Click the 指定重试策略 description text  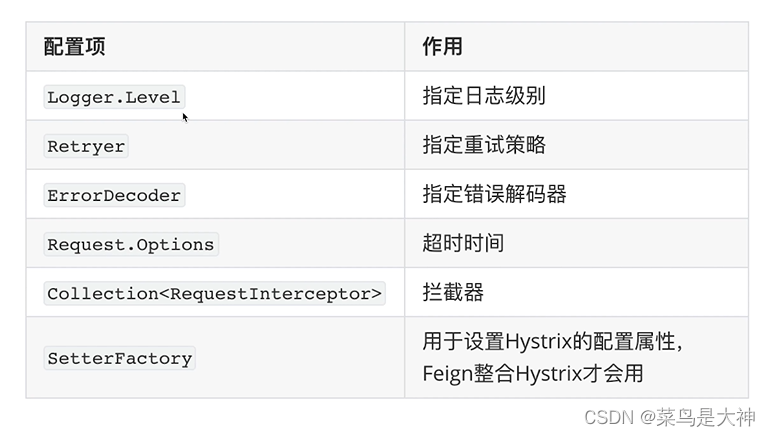tap(484, 146)
